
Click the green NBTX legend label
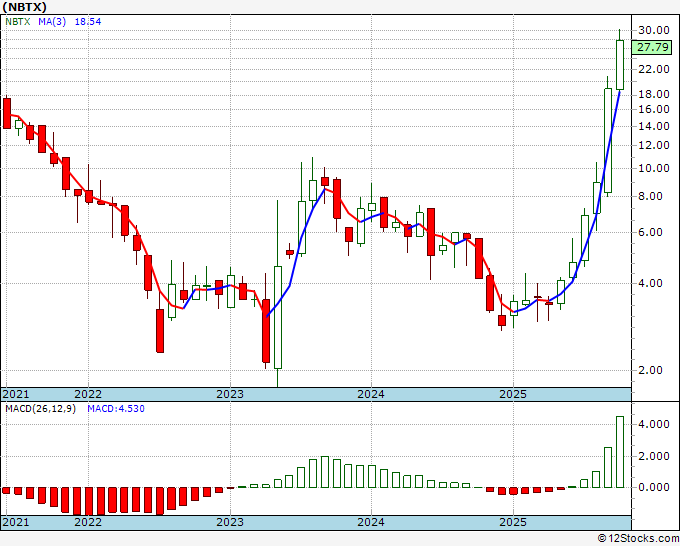[18, 21]
